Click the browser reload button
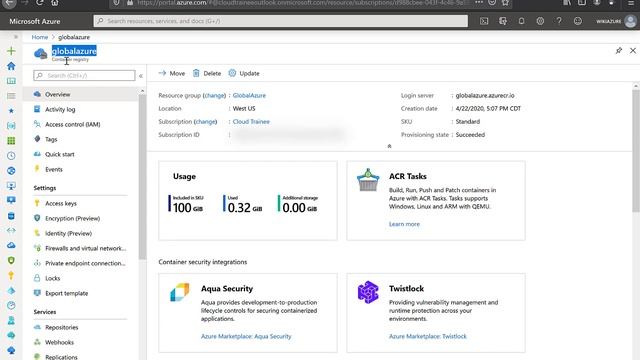This screenshot has width=640, height=360. point(40,3)
